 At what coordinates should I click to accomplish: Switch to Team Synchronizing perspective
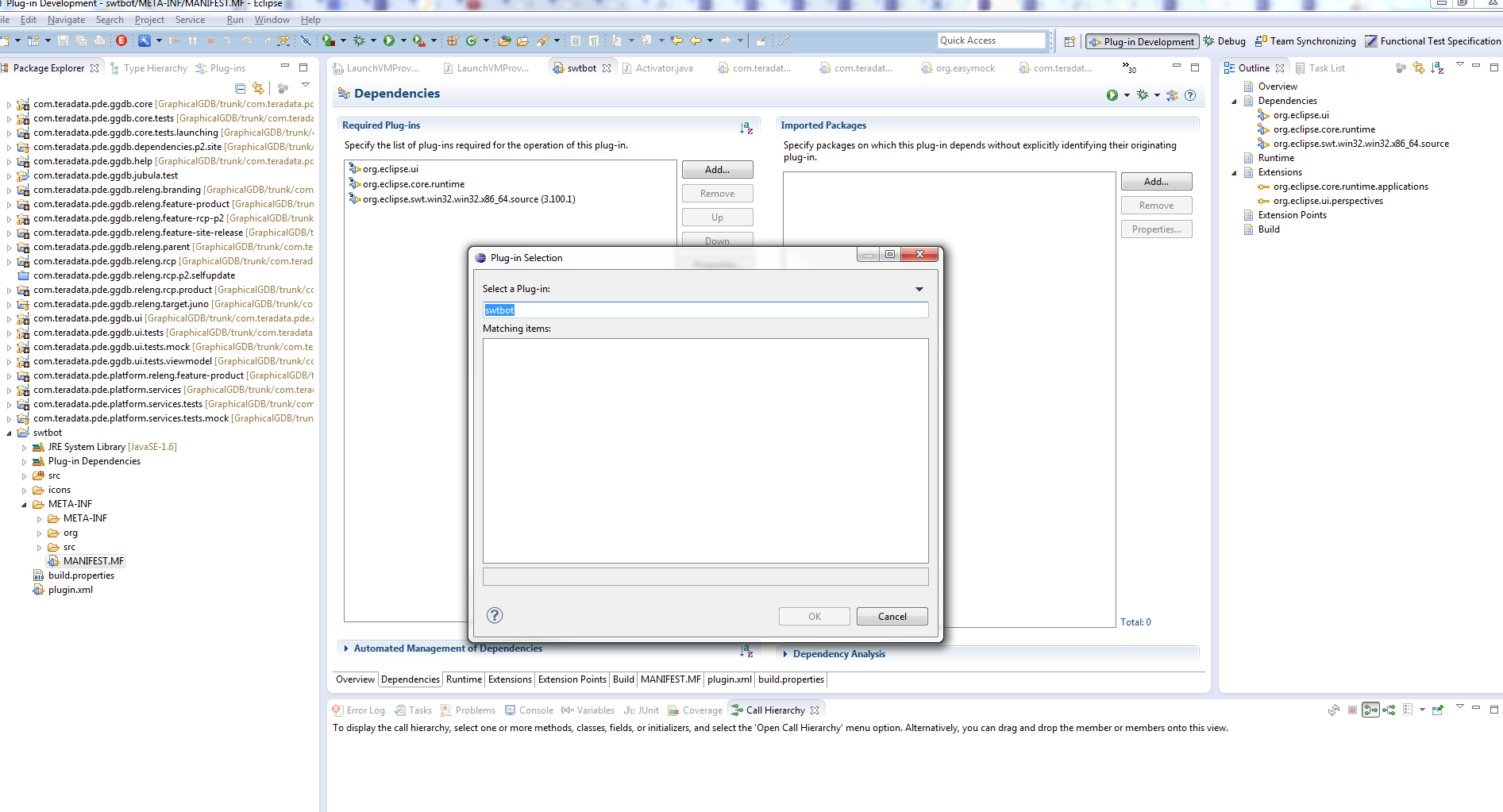pyautogui.click(x=1305, y=41)
